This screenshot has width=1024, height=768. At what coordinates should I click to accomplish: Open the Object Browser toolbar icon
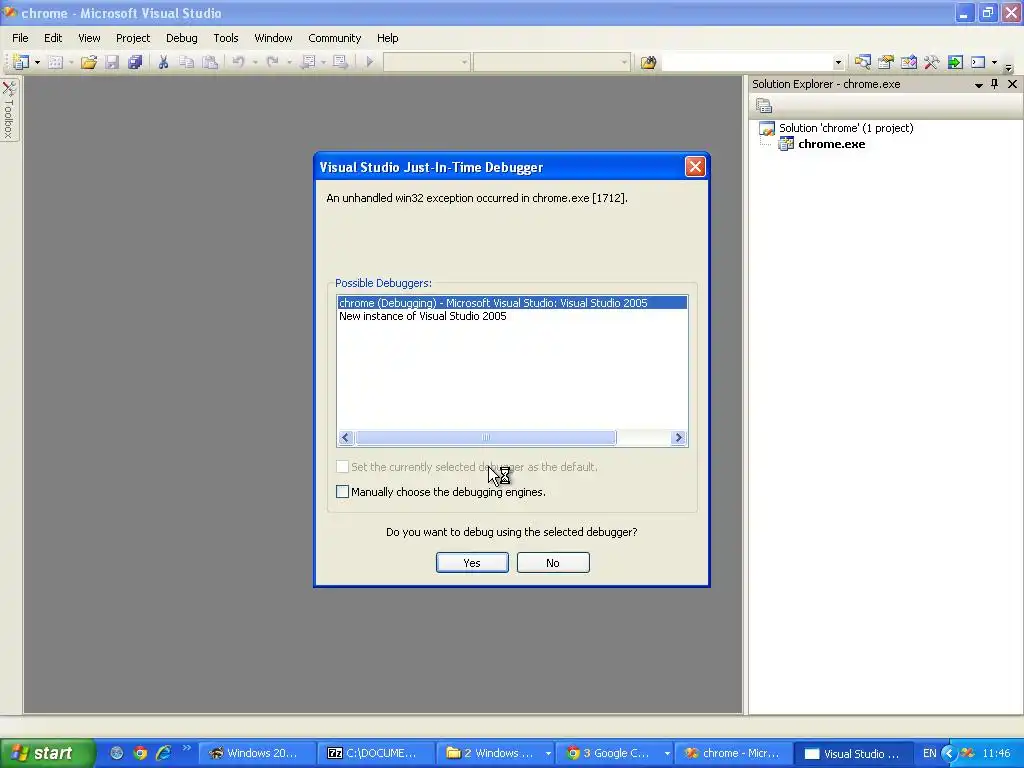tap(908, 62)
